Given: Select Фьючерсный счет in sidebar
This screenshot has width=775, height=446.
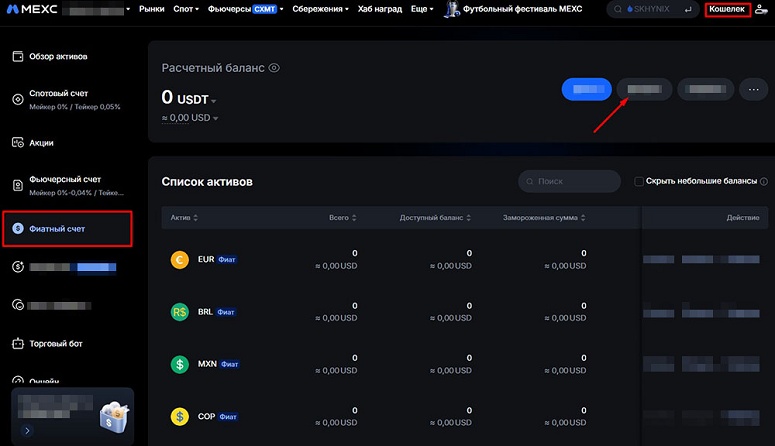Looking at the screenshot, I should (65, 179).
